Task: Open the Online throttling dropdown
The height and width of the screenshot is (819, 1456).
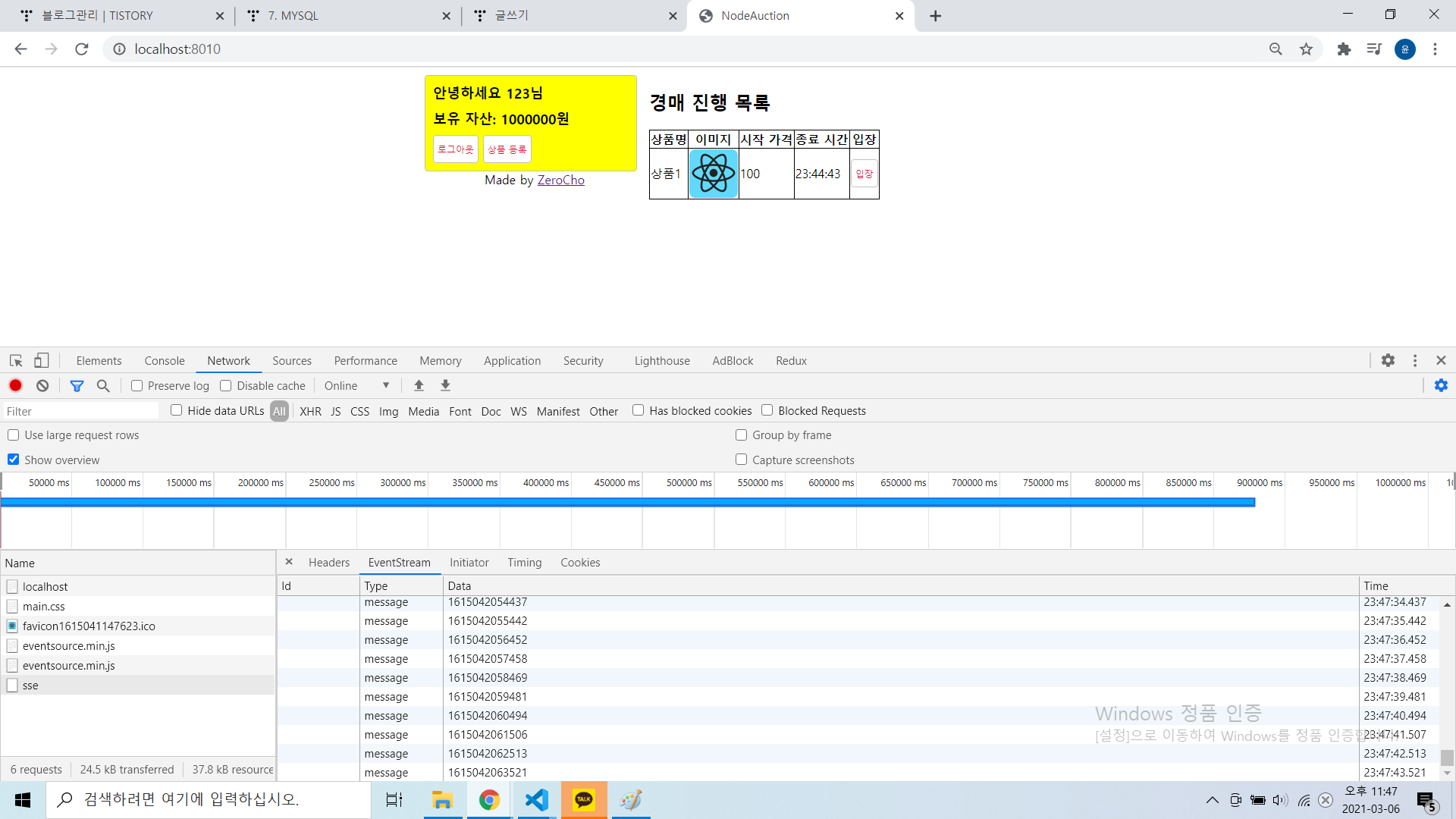Action: tap(356, 385)
